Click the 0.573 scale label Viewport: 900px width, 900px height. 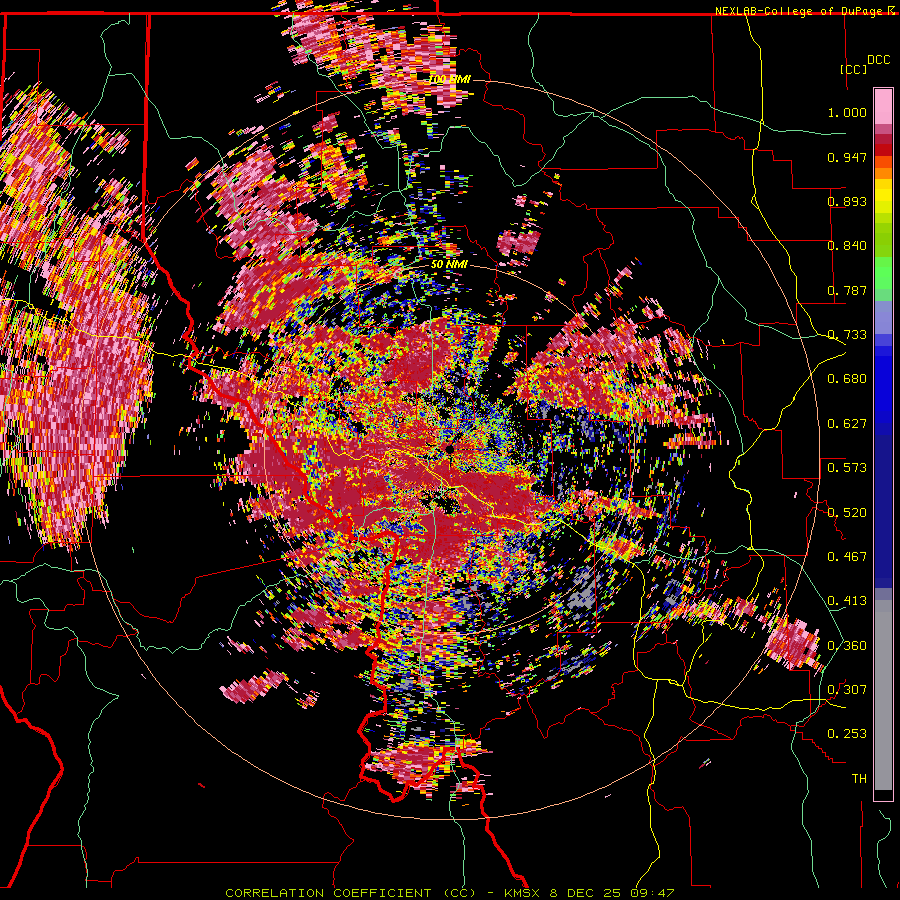click(847, 468)
